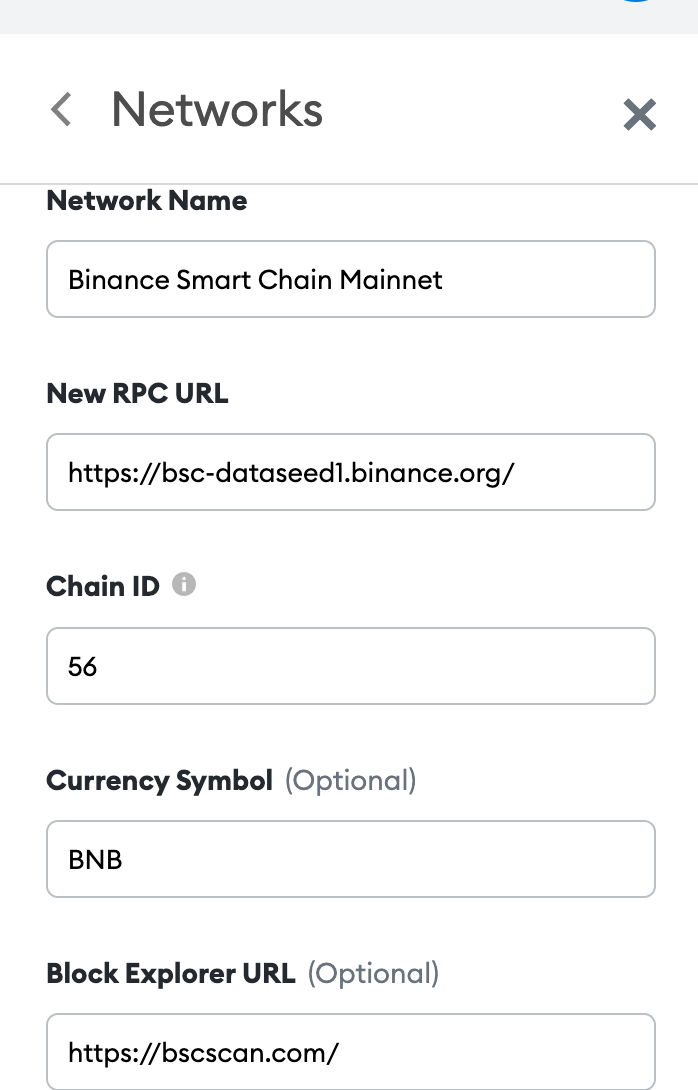Click the bsc-dataseed1.binance.org URL text
Viewport: 698px width, 1090px height.
click(291, 473)
